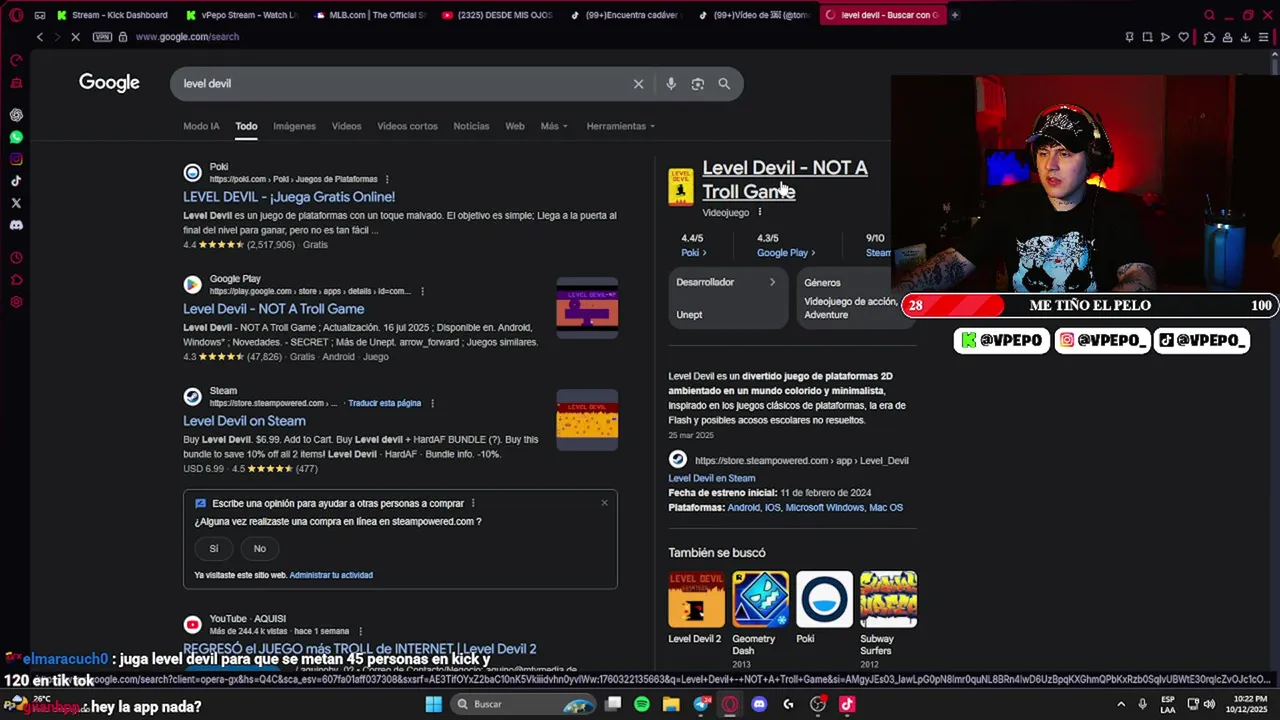Viewport: 1280px width, 720px height.
Task: Answer Sí to the steampowered purchase survey
Action: [x=213, y=548]
